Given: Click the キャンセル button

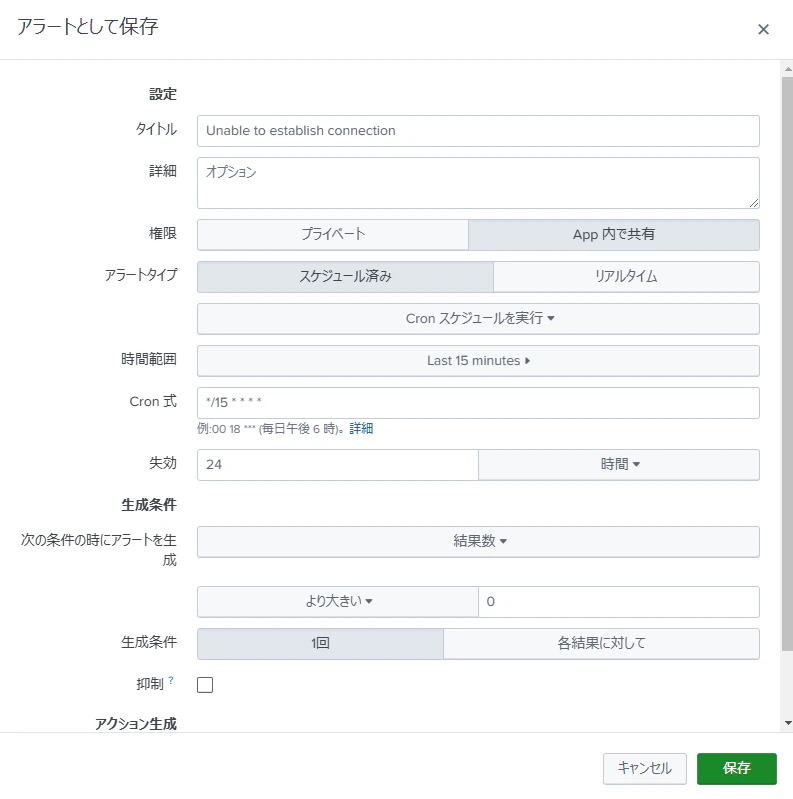Looking at the screenshot, I should click(x=645, y=768).
